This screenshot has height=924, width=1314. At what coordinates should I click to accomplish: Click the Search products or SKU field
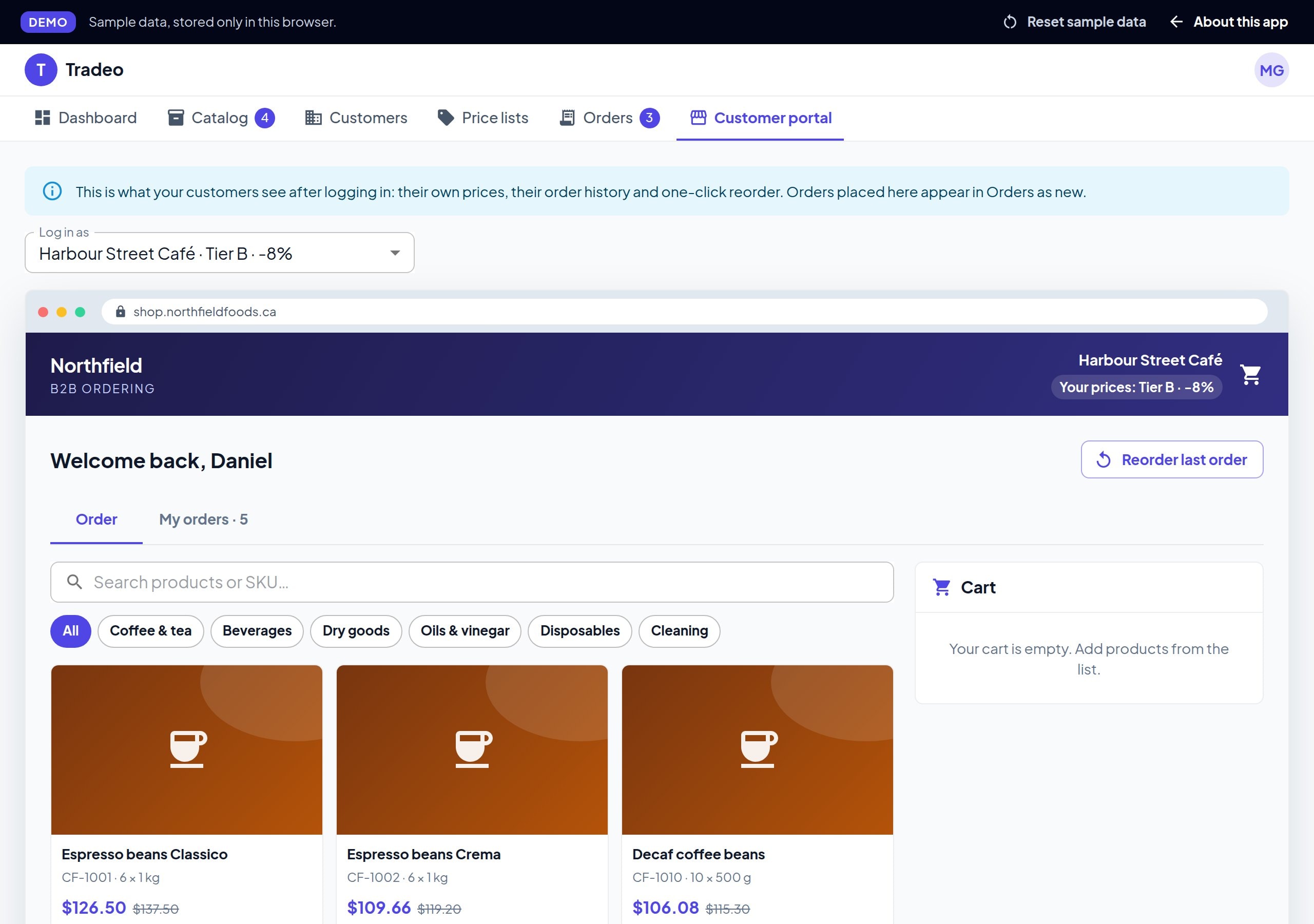coord(472,582)
